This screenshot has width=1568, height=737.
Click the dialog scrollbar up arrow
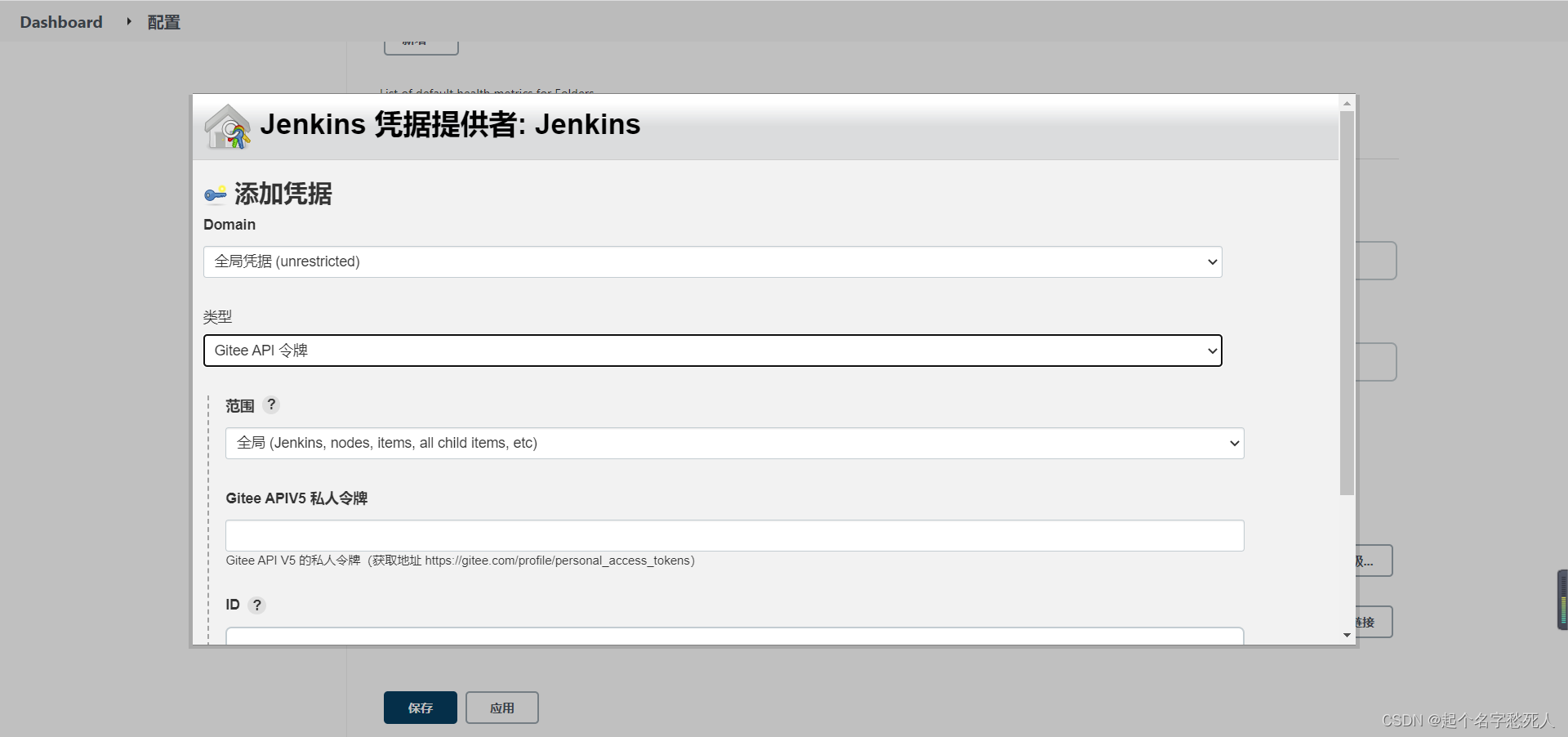(x=1347, y=103)
